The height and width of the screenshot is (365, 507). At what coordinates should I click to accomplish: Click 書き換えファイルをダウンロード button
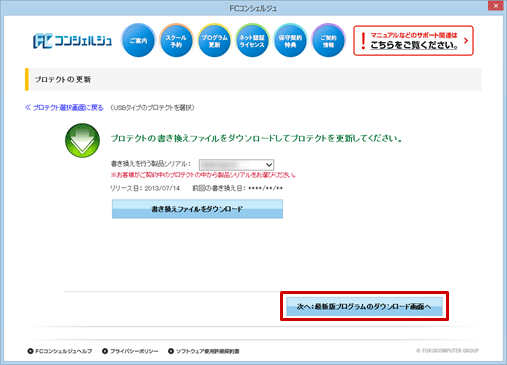197,209
